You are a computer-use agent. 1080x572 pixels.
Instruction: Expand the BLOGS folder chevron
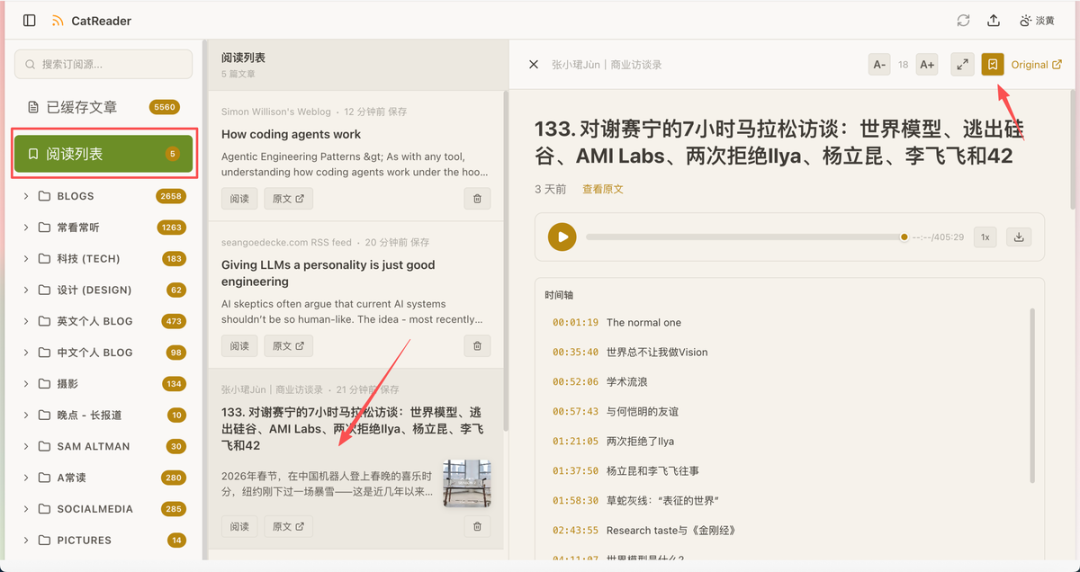click(26, 196)
